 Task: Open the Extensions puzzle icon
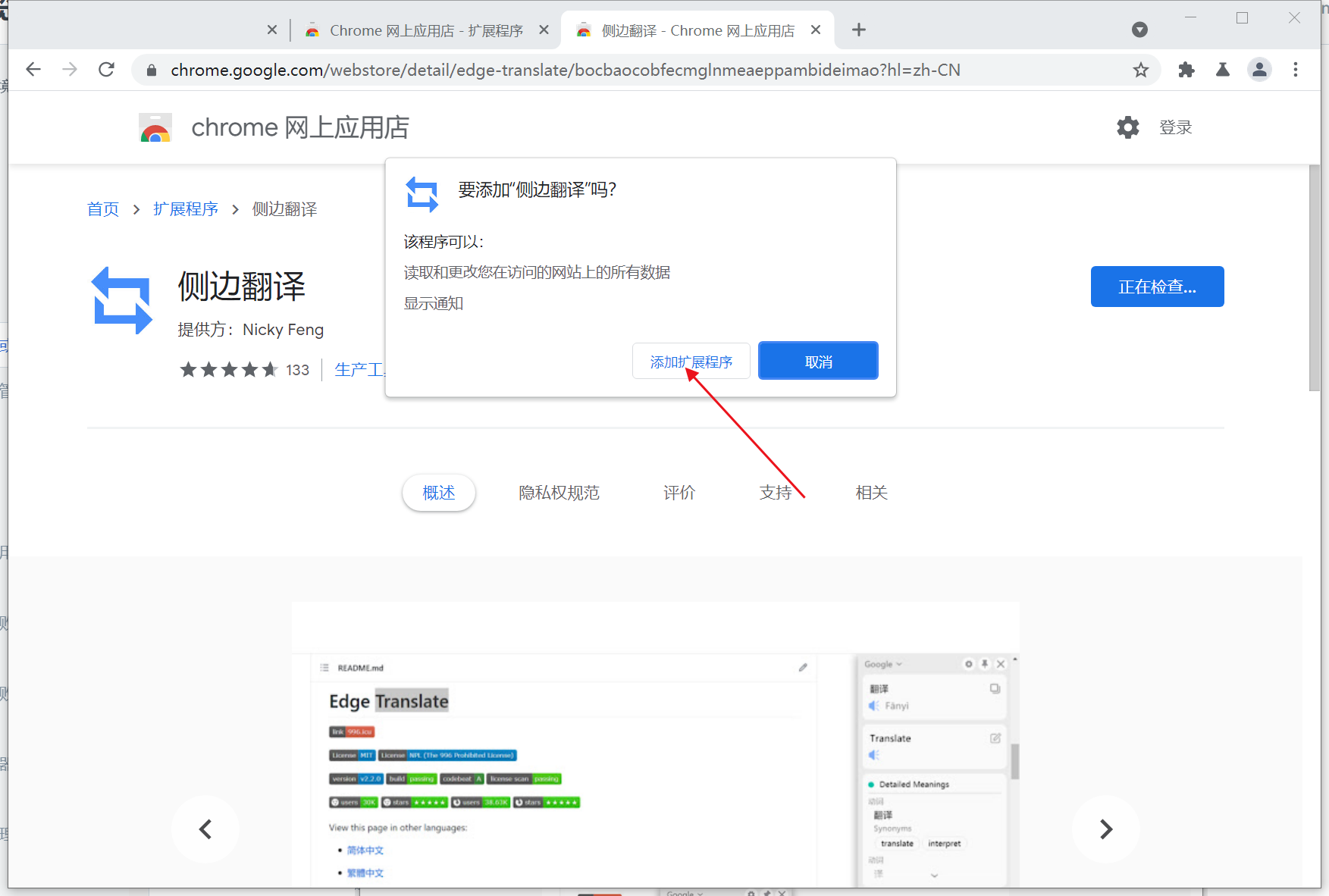pyautogui.click(x=1186, y=70)
